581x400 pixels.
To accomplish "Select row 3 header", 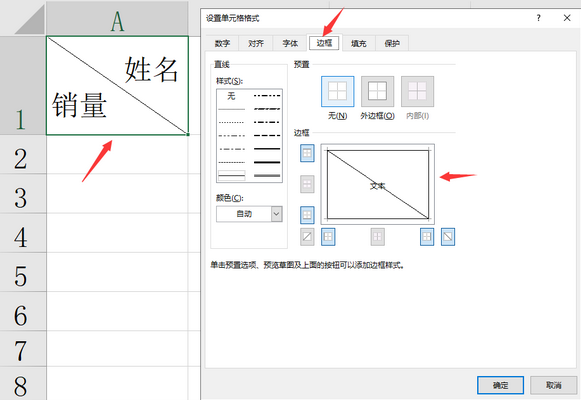I will (23, 193).
